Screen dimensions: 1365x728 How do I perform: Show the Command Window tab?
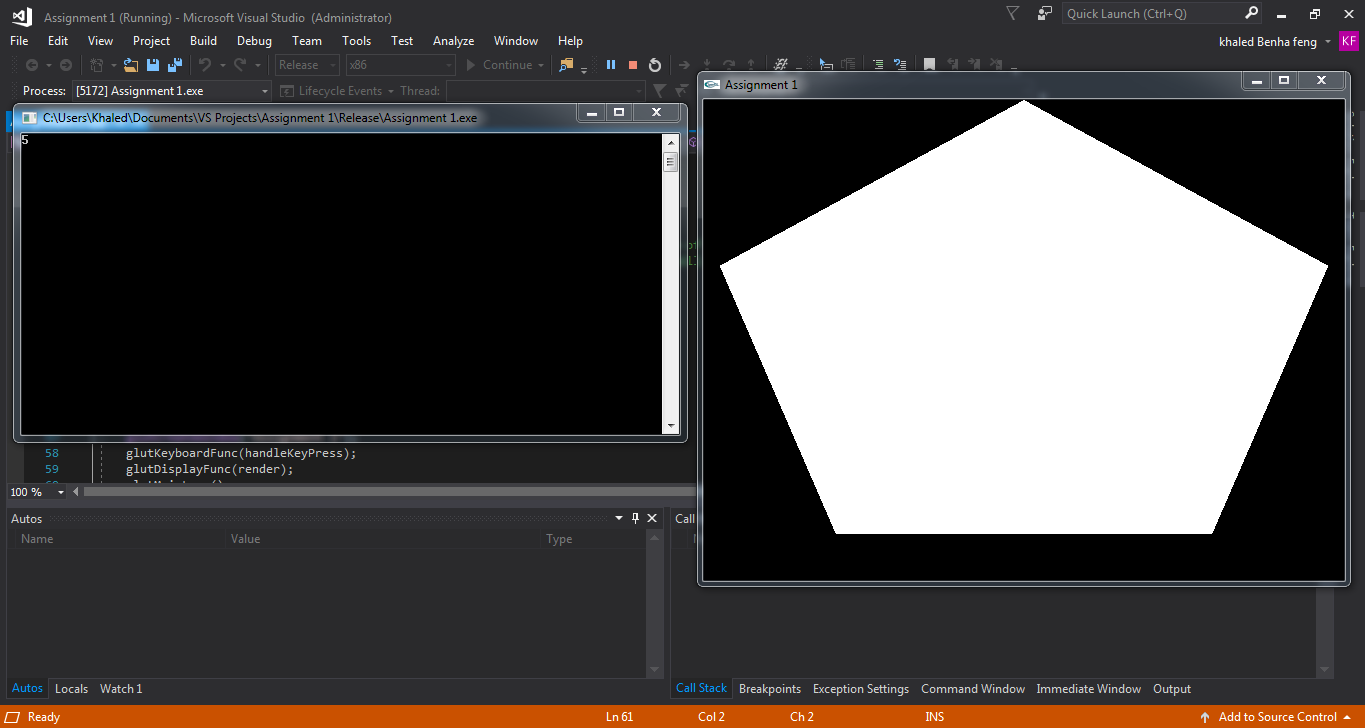tap(973, 689)
